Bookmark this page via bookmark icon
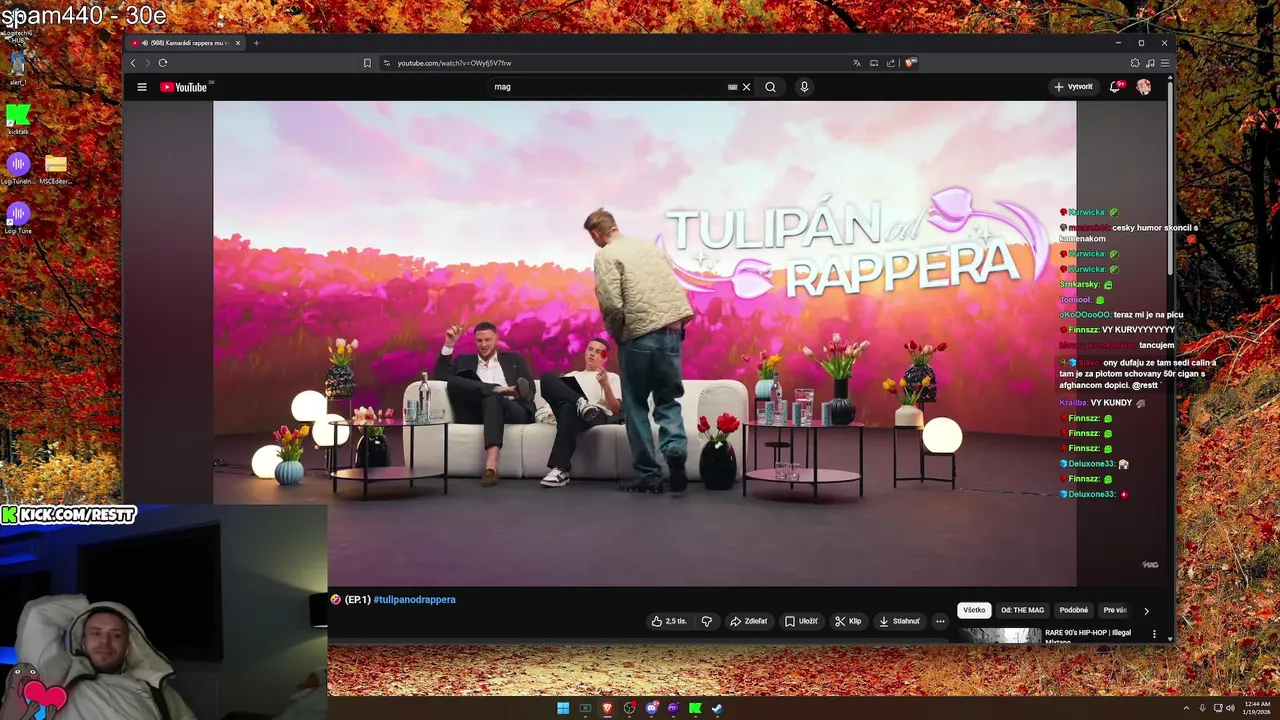The height and width of the screenshot is (720, 1280). click(367, 63)
